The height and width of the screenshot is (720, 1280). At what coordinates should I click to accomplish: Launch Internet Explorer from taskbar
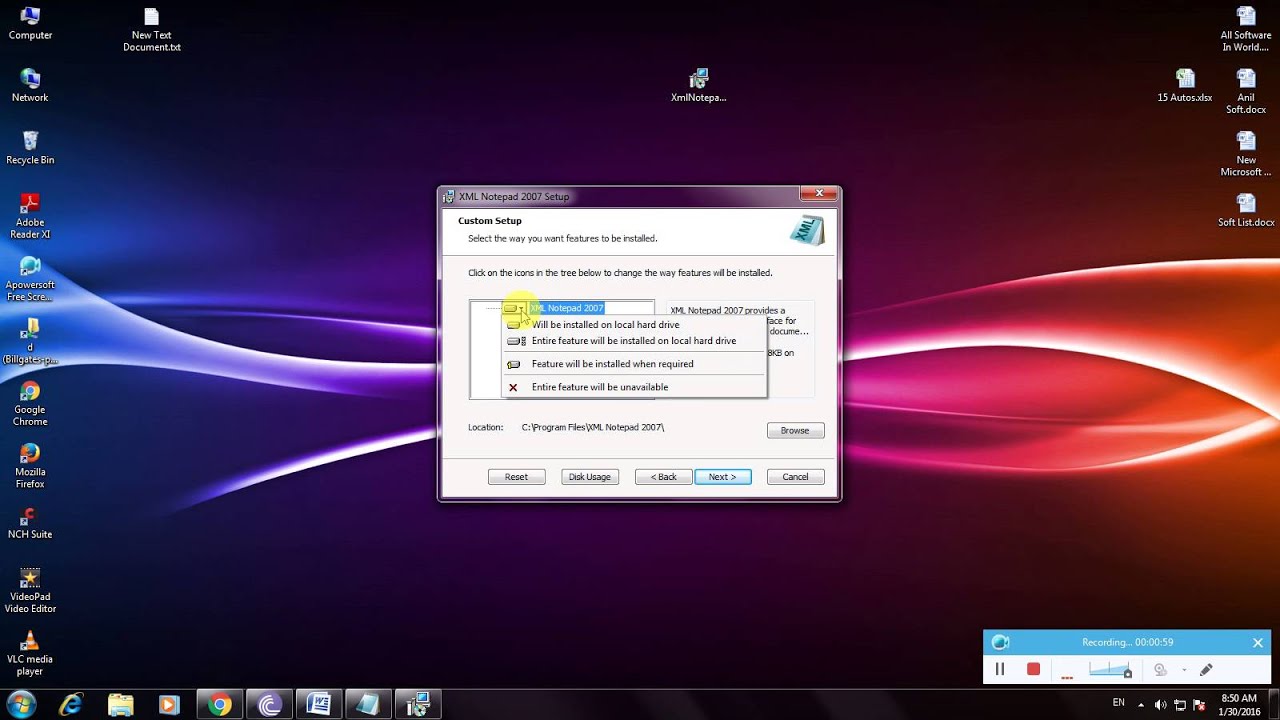pyautogui.click(x=71, y=704)
